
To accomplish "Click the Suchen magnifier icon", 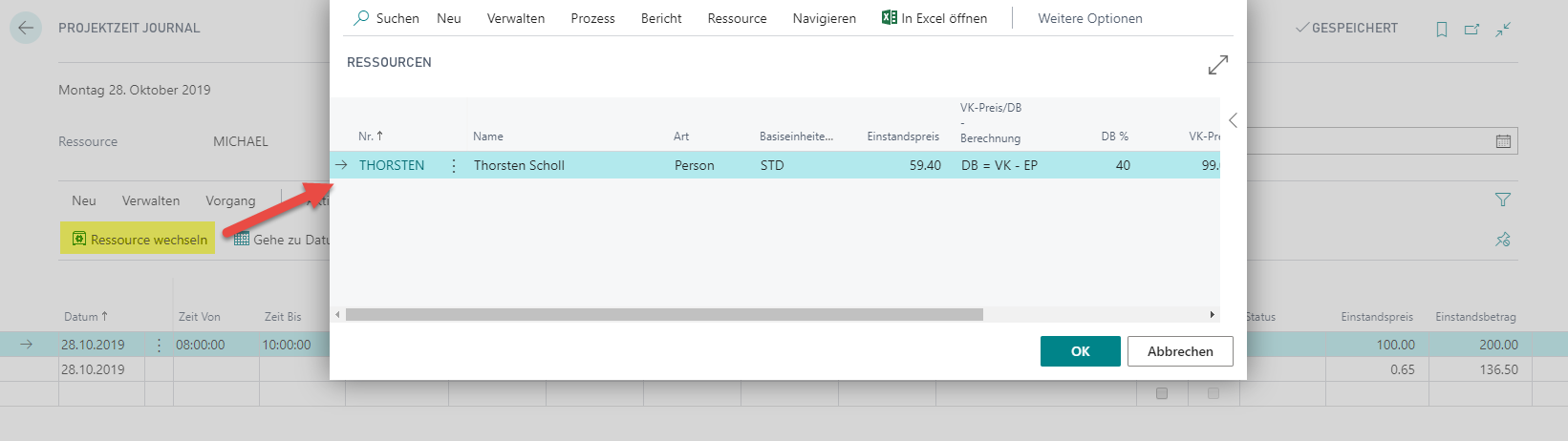I will 361,18.
